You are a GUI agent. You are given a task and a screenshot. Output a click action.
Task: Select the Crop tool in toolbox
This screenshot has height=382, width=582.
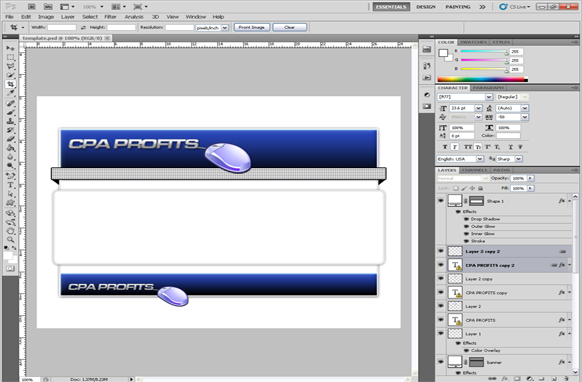[x=10, y=84]
